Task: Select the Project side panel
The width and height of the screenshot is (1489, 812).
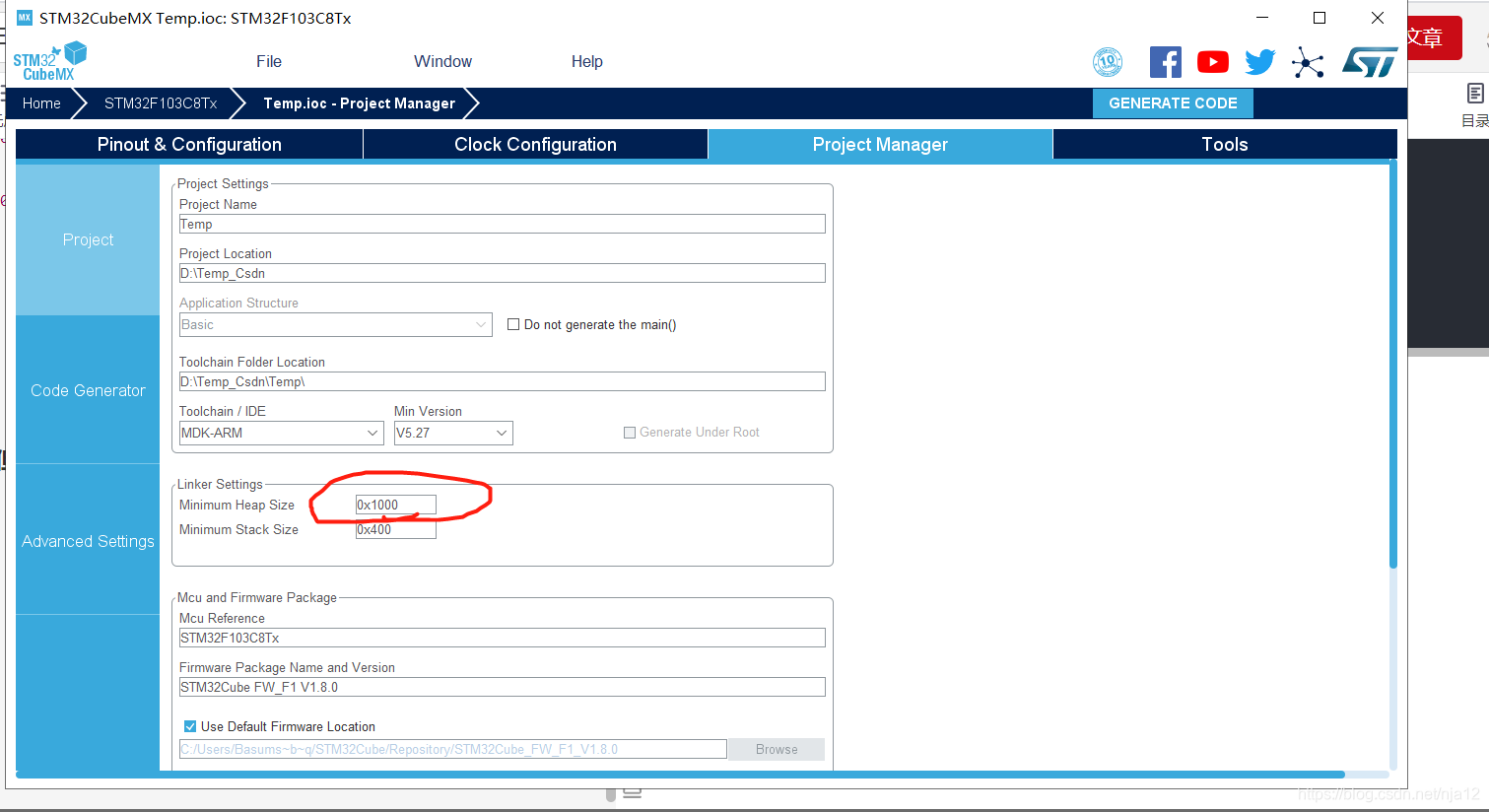Action: 88,239
